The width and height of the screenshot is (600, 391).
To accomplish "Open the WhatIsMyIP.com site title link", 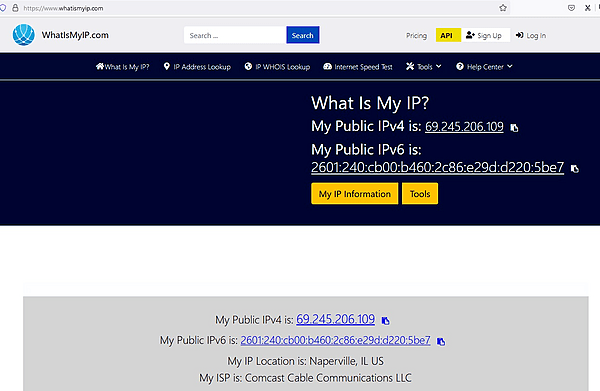I will (75, 35).
